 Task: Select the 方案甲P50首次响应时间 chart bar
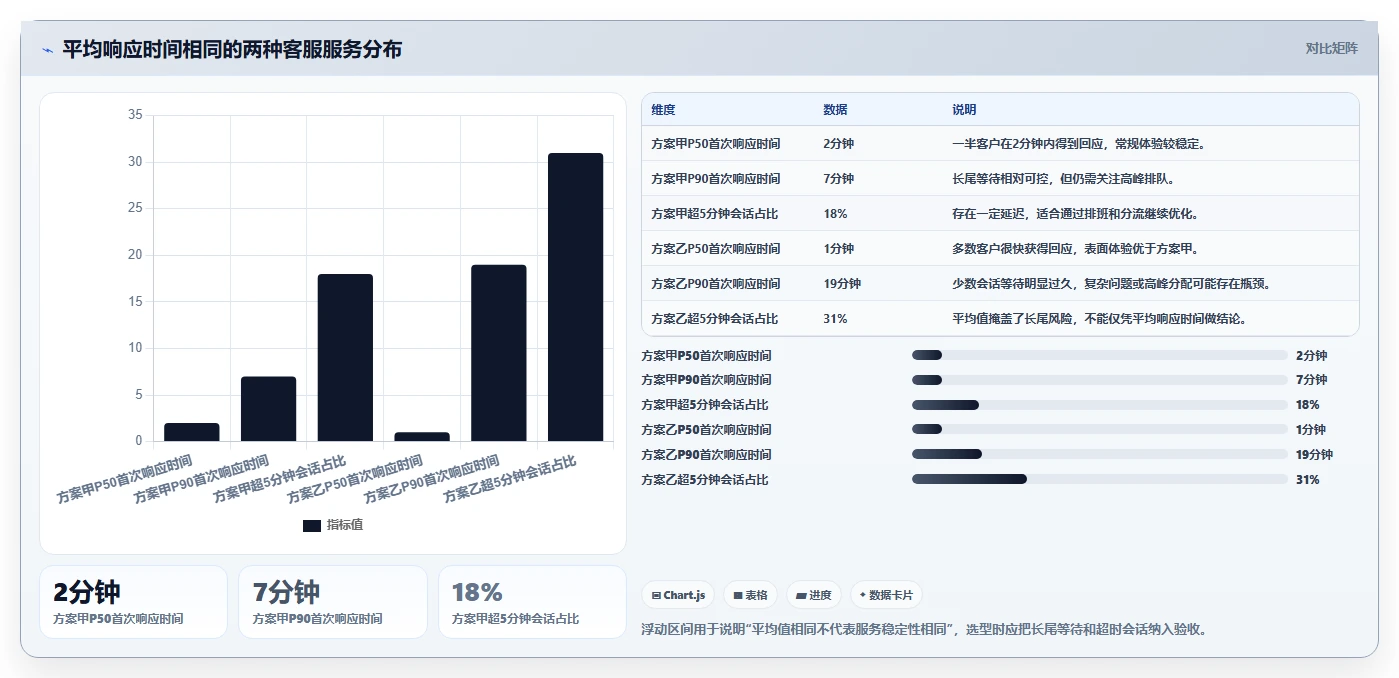[192, 432]
